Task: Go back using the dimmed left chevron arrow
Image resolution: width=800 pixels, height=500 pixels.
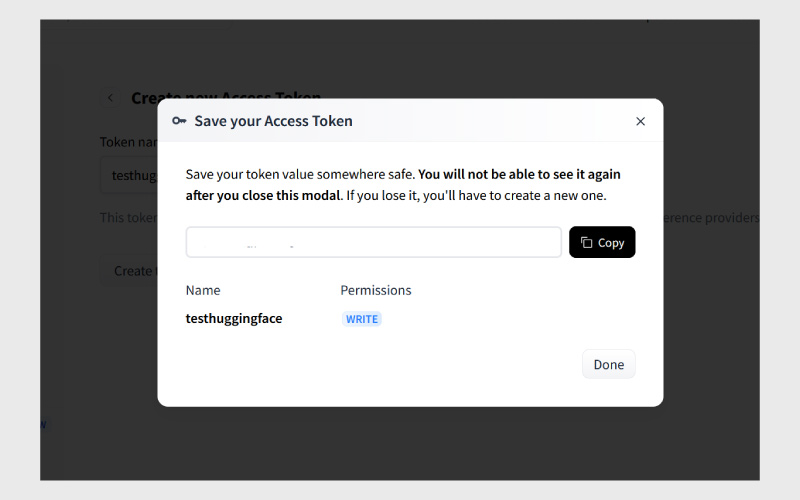Action: click(110, 98)
